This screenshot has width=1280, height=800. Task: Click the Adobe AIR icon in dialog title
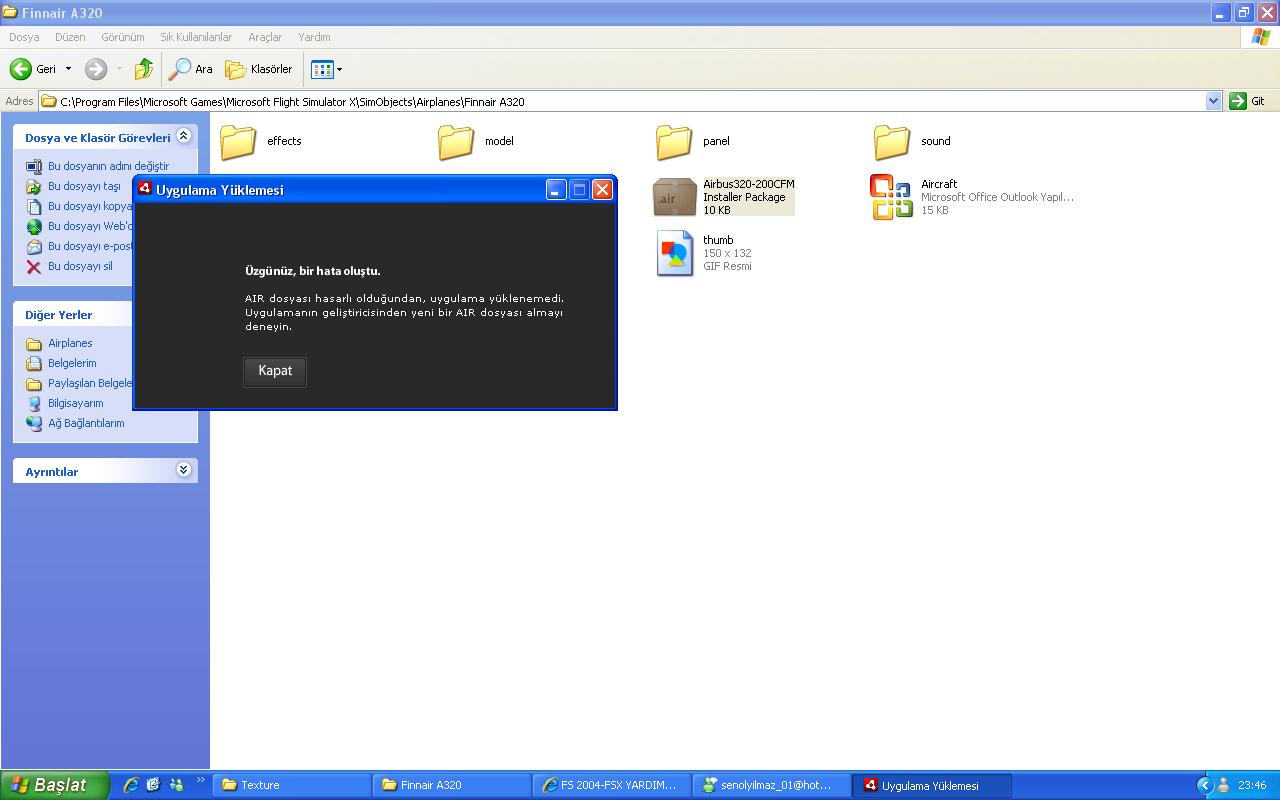point(145,189)
